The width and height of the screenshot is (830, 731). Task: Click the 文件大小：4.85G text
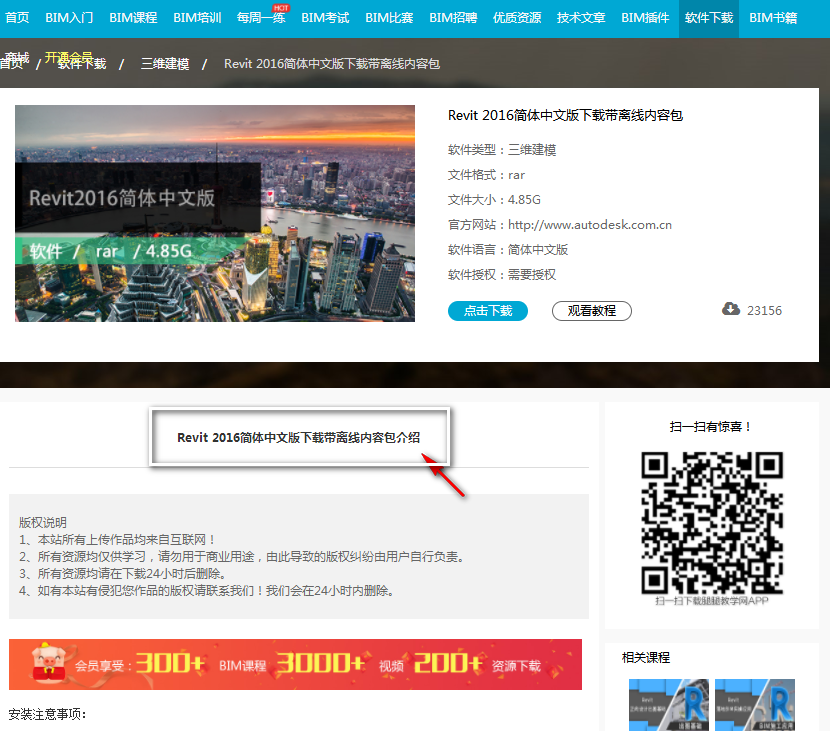[x=494, y=200]
